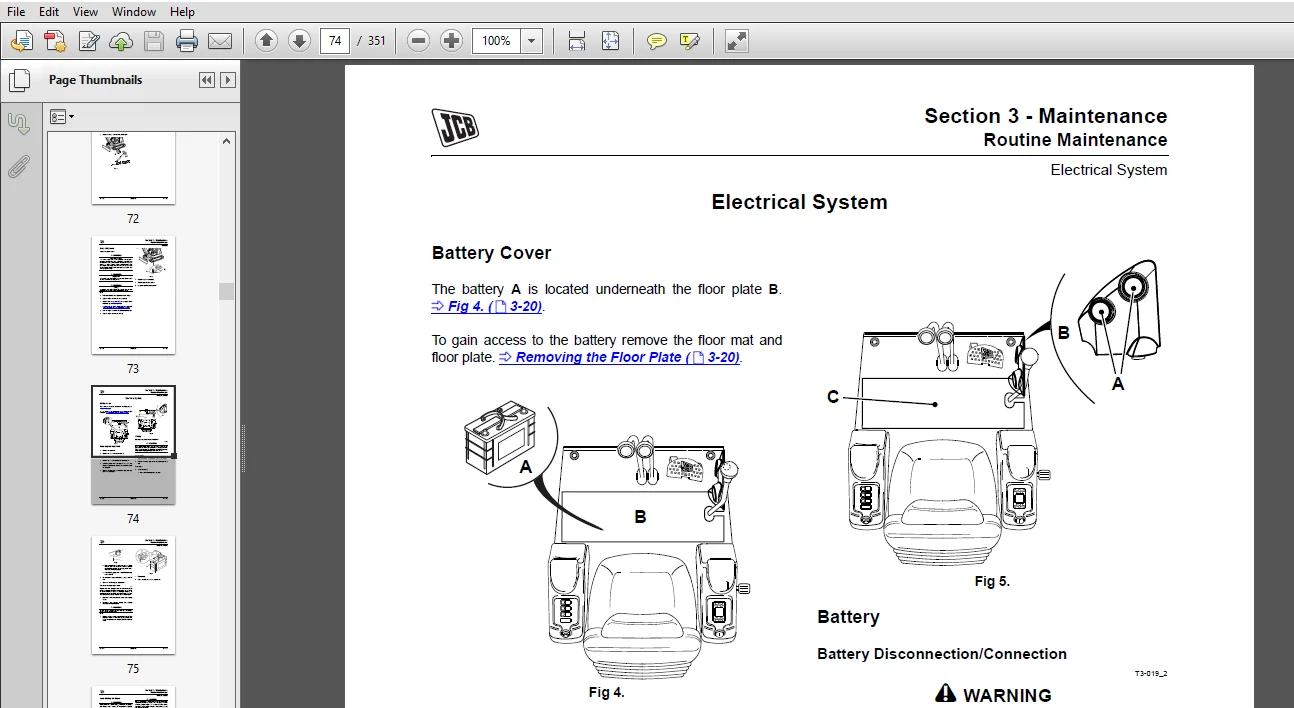Follow the 'Removing the Floor Plate' link

tap(619, 357)
